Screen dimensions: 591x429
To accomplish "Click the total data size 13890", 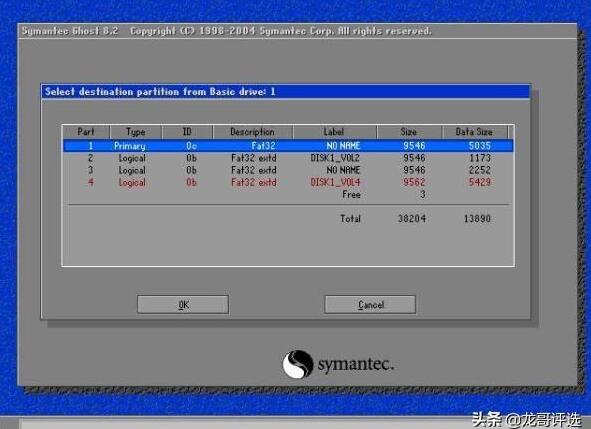I will 477,219.
